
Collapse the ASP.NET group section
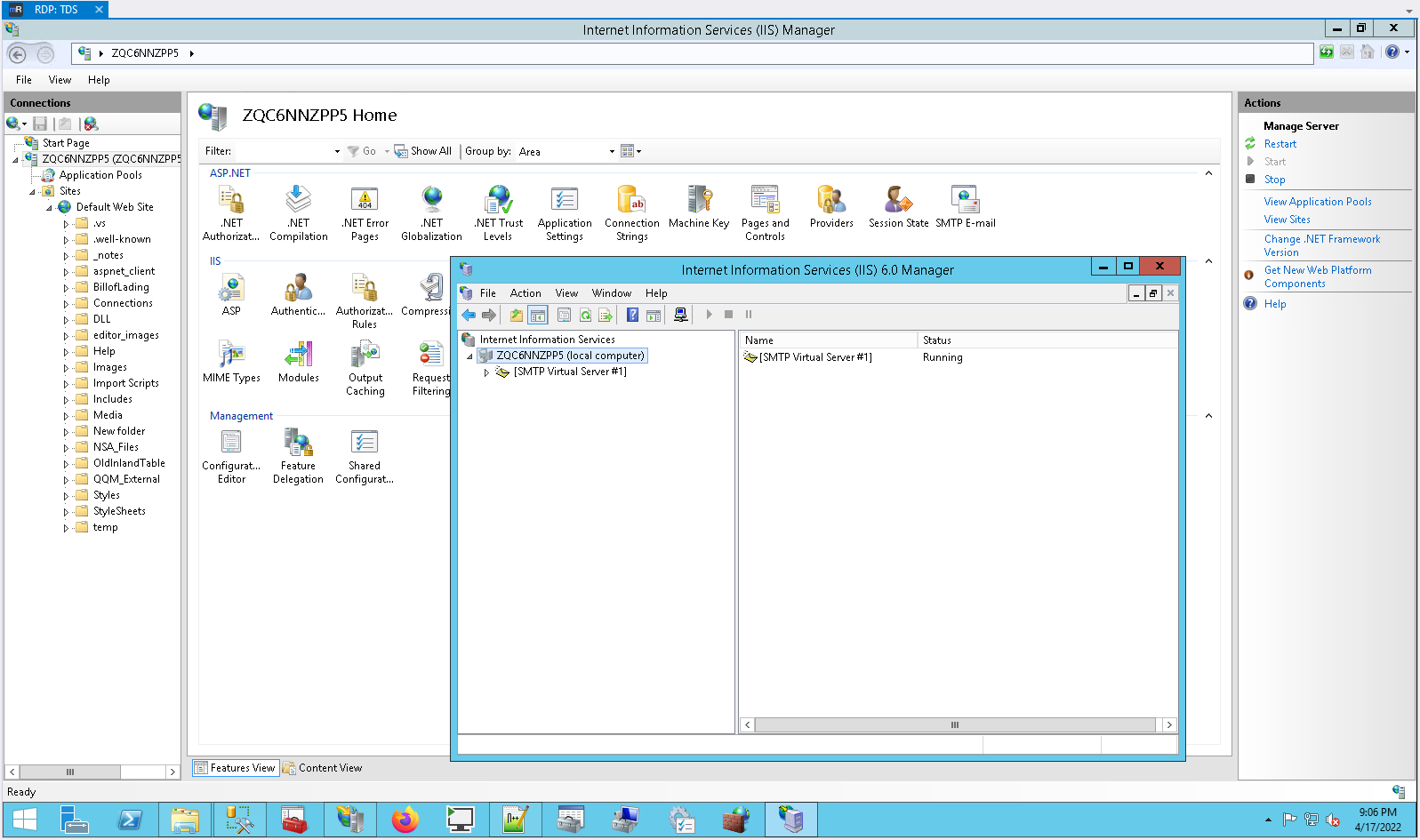click(1208, 173)
